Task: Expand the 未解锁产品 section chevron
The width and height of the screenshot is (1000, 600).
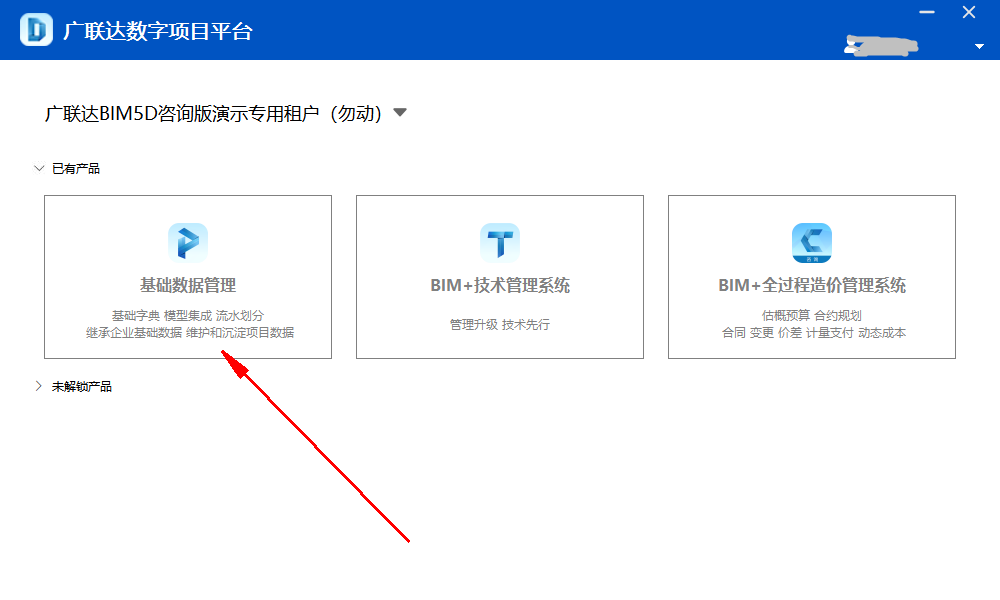Action: pyautogui.click(x=39, y=386)
